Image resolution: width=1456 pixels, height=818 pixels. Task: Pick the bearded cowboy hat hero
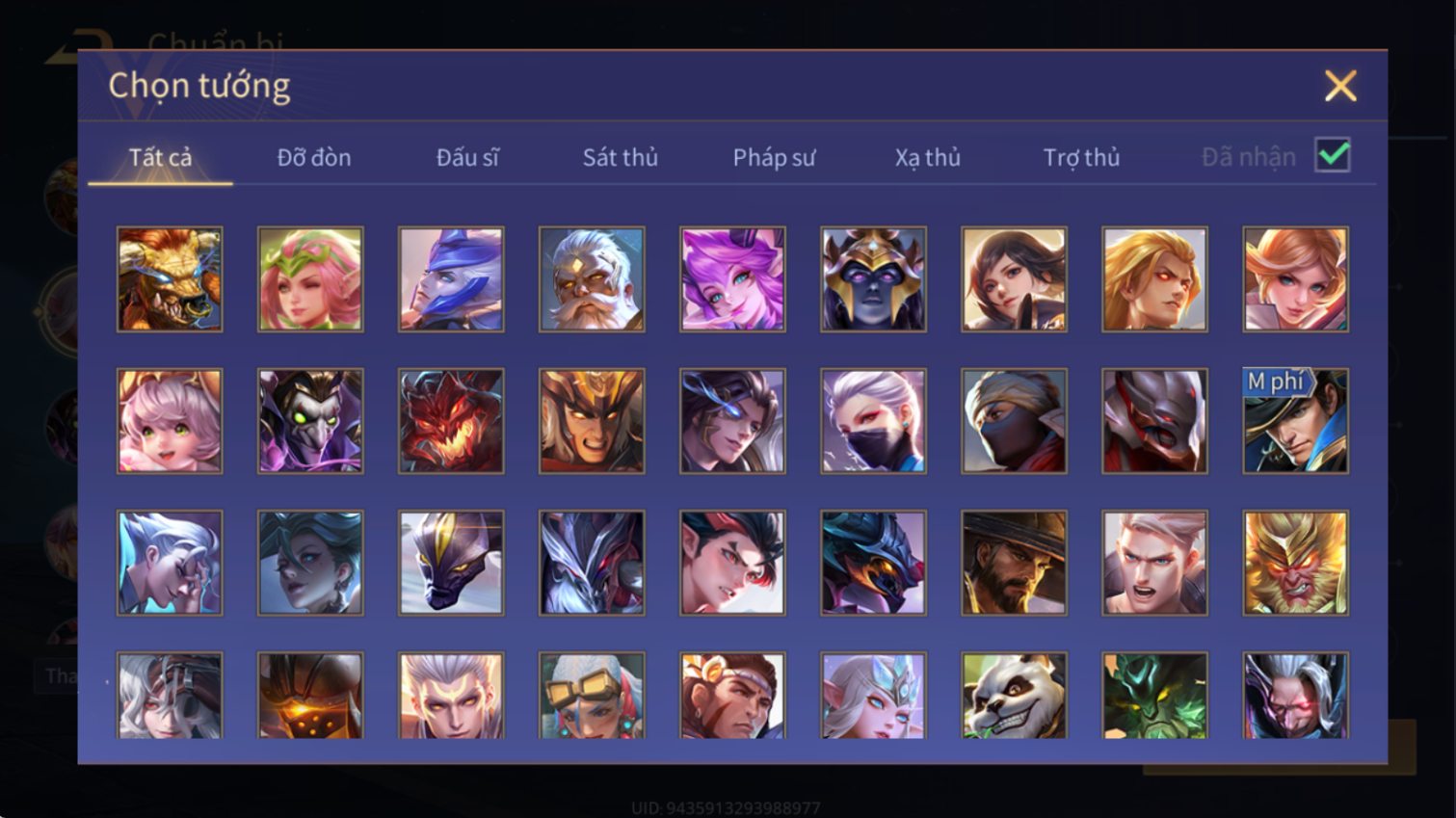pyautogui.click(x=1014, y=563)
